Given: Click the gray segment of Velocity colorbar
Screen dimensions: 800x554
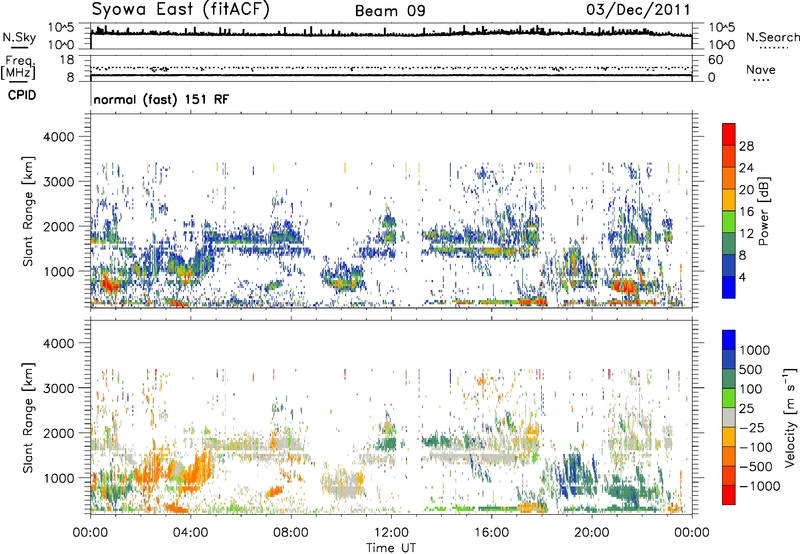Looking at the screenshot, I should coord(729,417).
